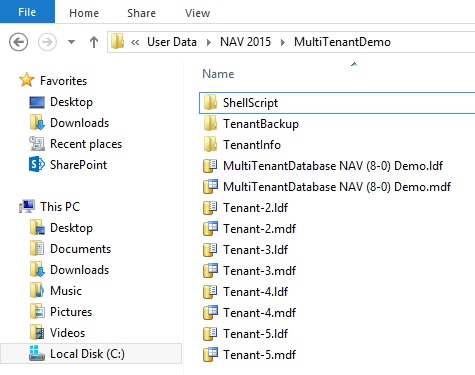This screenshot has height=375, width=475.
Task: Click the address bar folder icon
Action: [117, 42]
